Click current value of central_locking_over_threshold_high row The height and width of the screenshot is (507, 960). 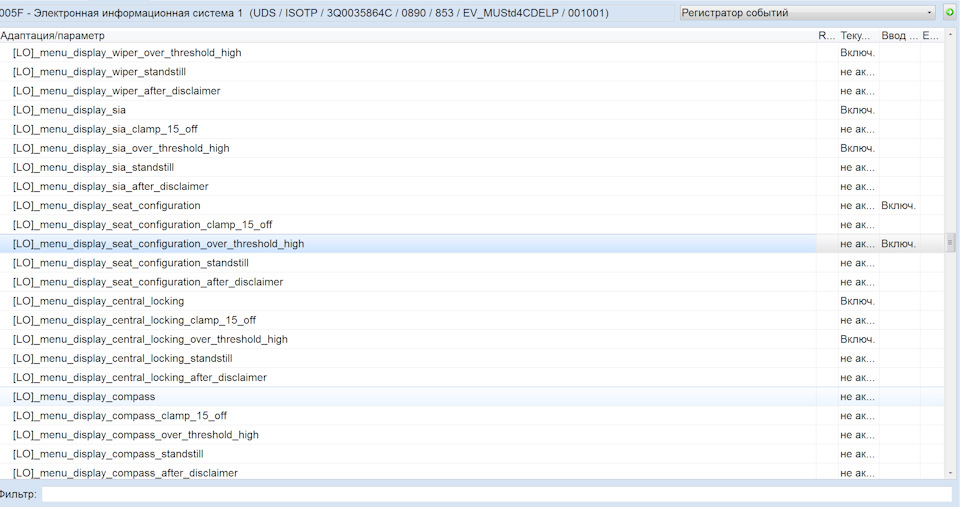pyautogui.click(x=857, y=339)
